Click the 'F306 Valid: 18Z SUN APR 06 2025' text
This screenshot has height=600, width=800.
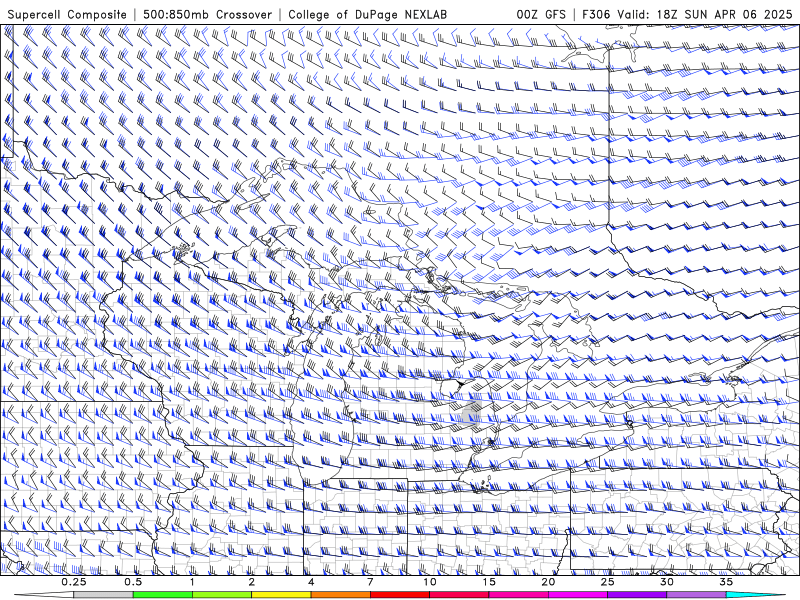(x=687, y=14)
